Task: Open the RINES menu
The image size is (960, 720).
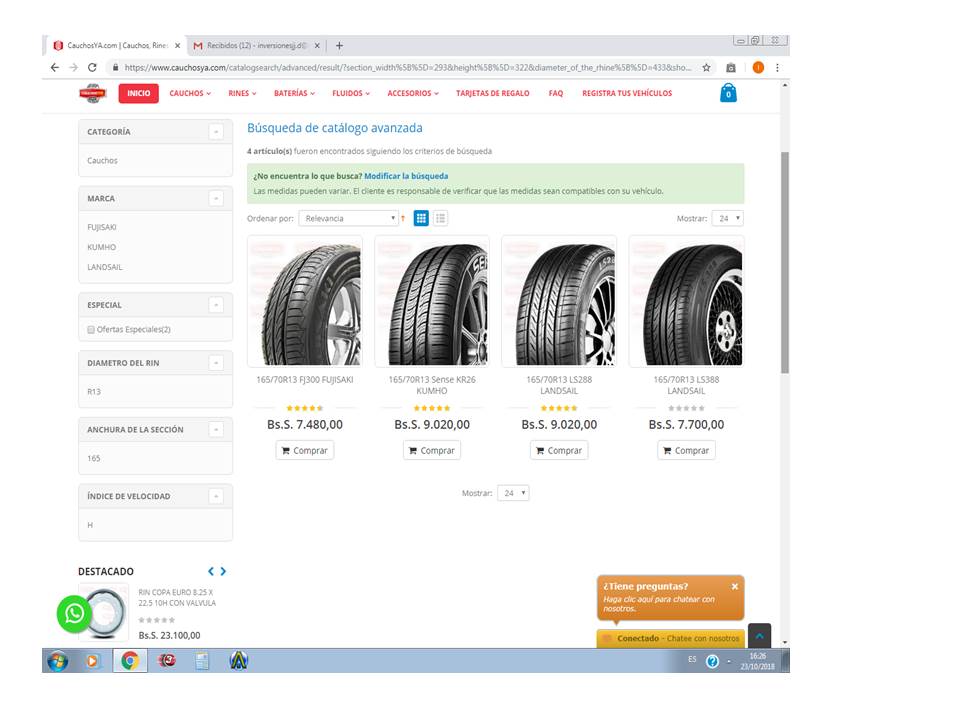Action: [x=242, y=93]
